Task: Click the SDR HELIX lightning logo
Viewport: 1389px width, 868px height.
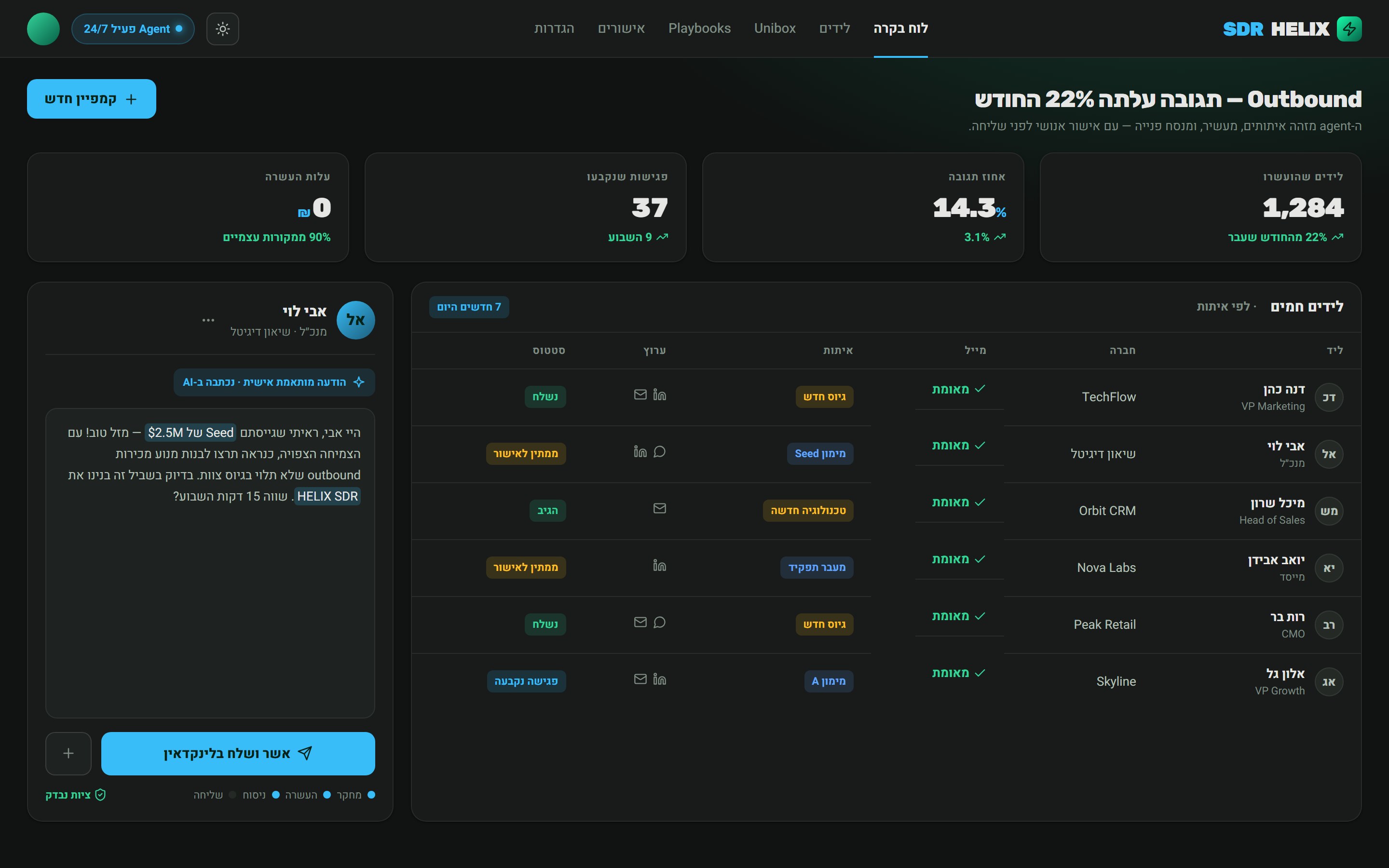Action: tap(1349, 29)
